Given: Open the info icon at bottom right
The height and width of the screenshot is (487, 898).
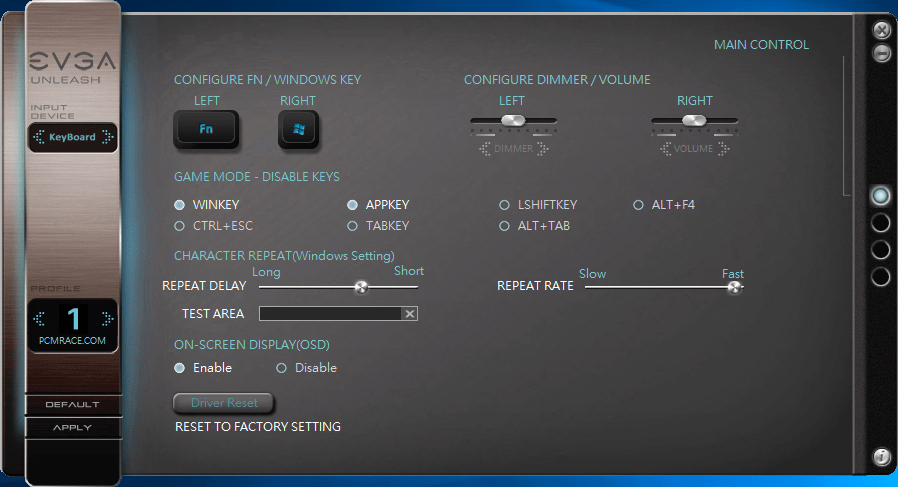Looking at the screenshot, I should click(881, 457).
